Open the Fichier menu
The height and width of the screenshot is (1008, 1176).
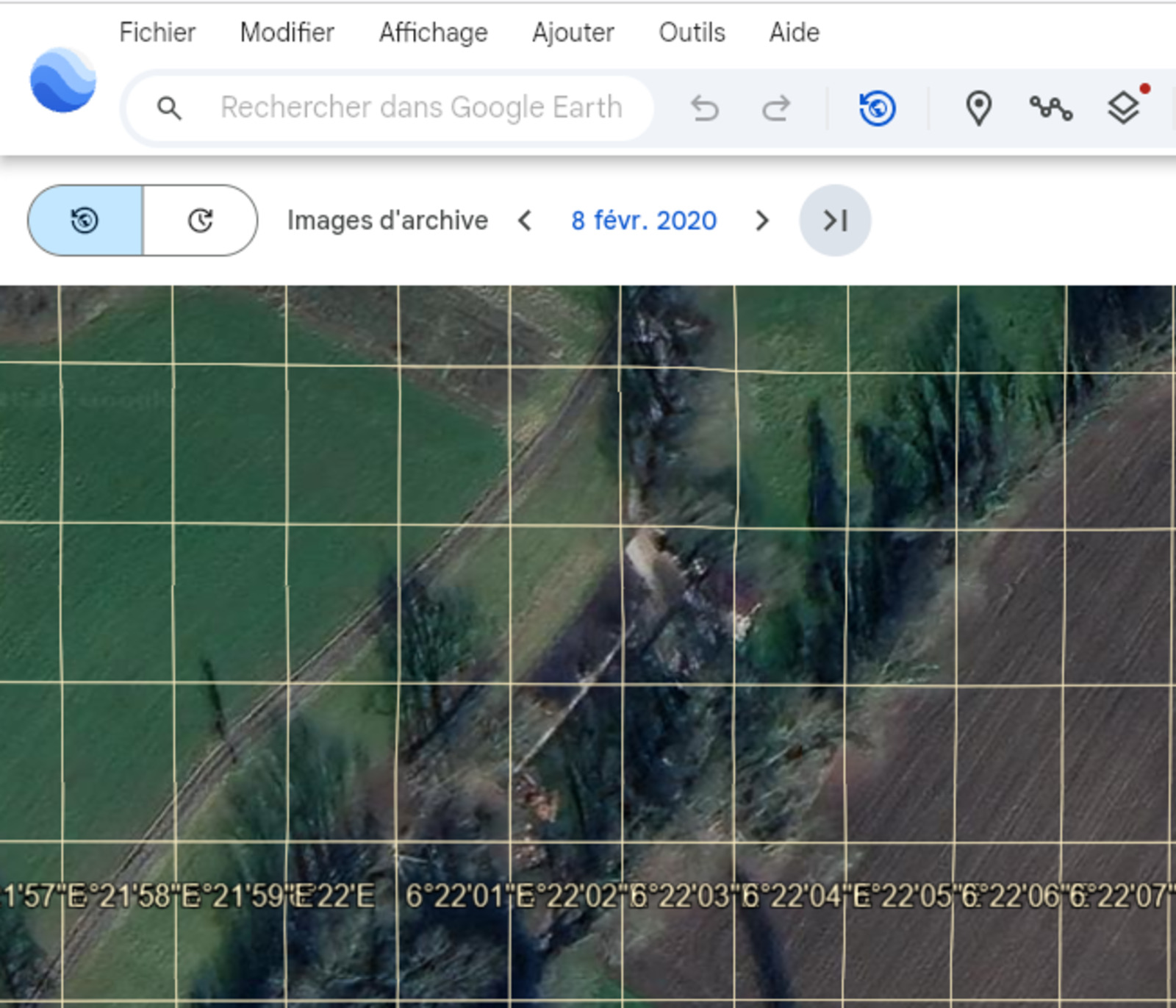[157, 32]
